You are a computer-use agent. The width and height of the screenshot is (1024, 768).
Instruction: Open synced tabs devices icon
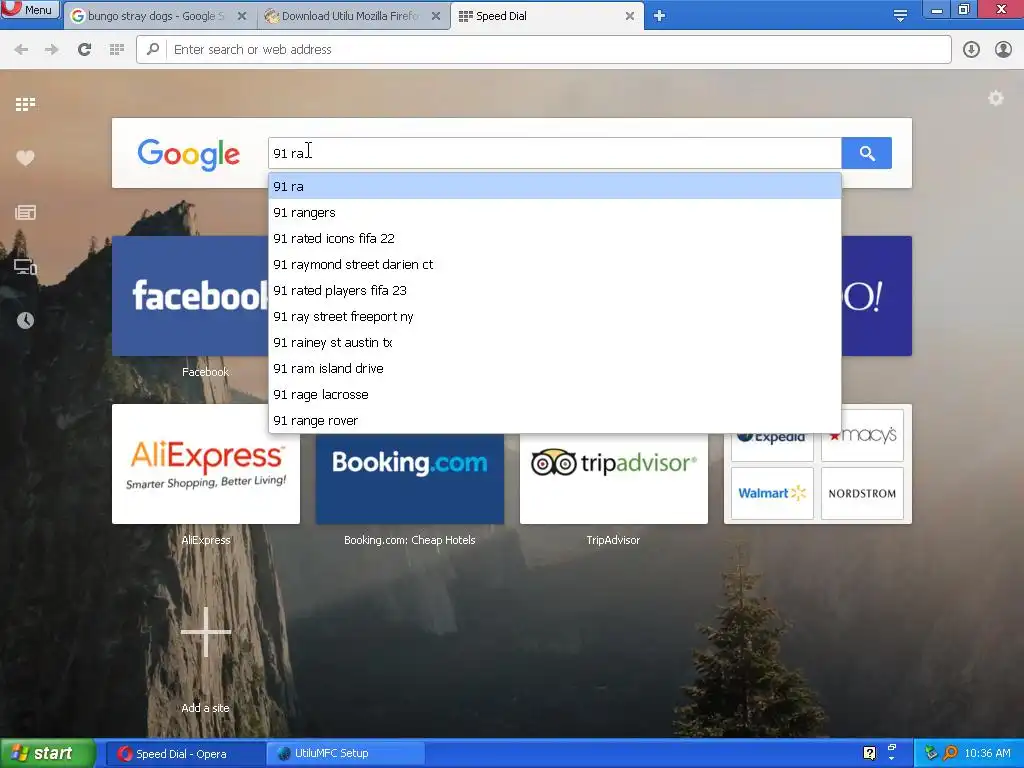25,266
